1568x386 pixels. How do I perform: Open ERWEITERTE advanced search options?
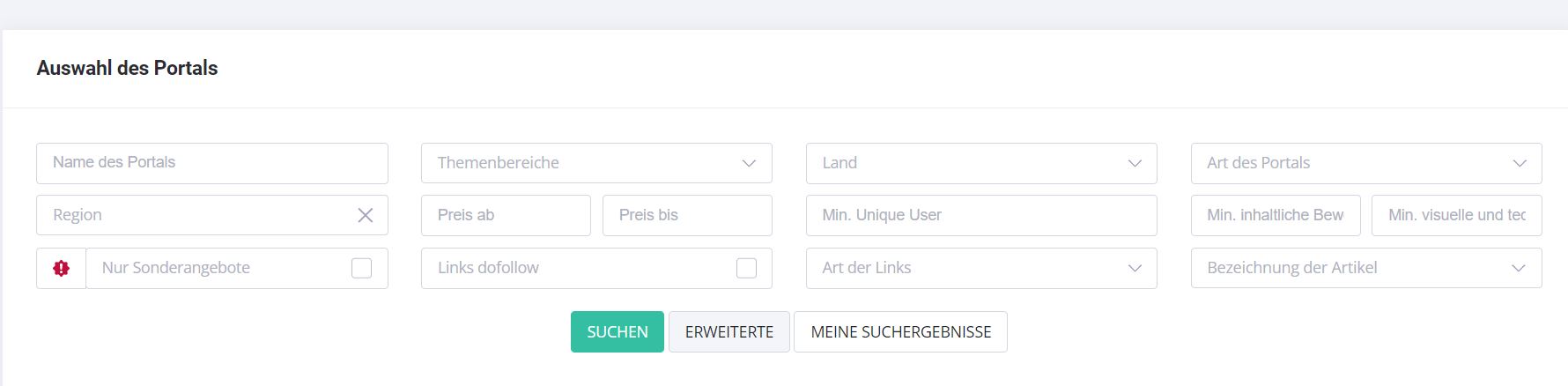(729, 332)
